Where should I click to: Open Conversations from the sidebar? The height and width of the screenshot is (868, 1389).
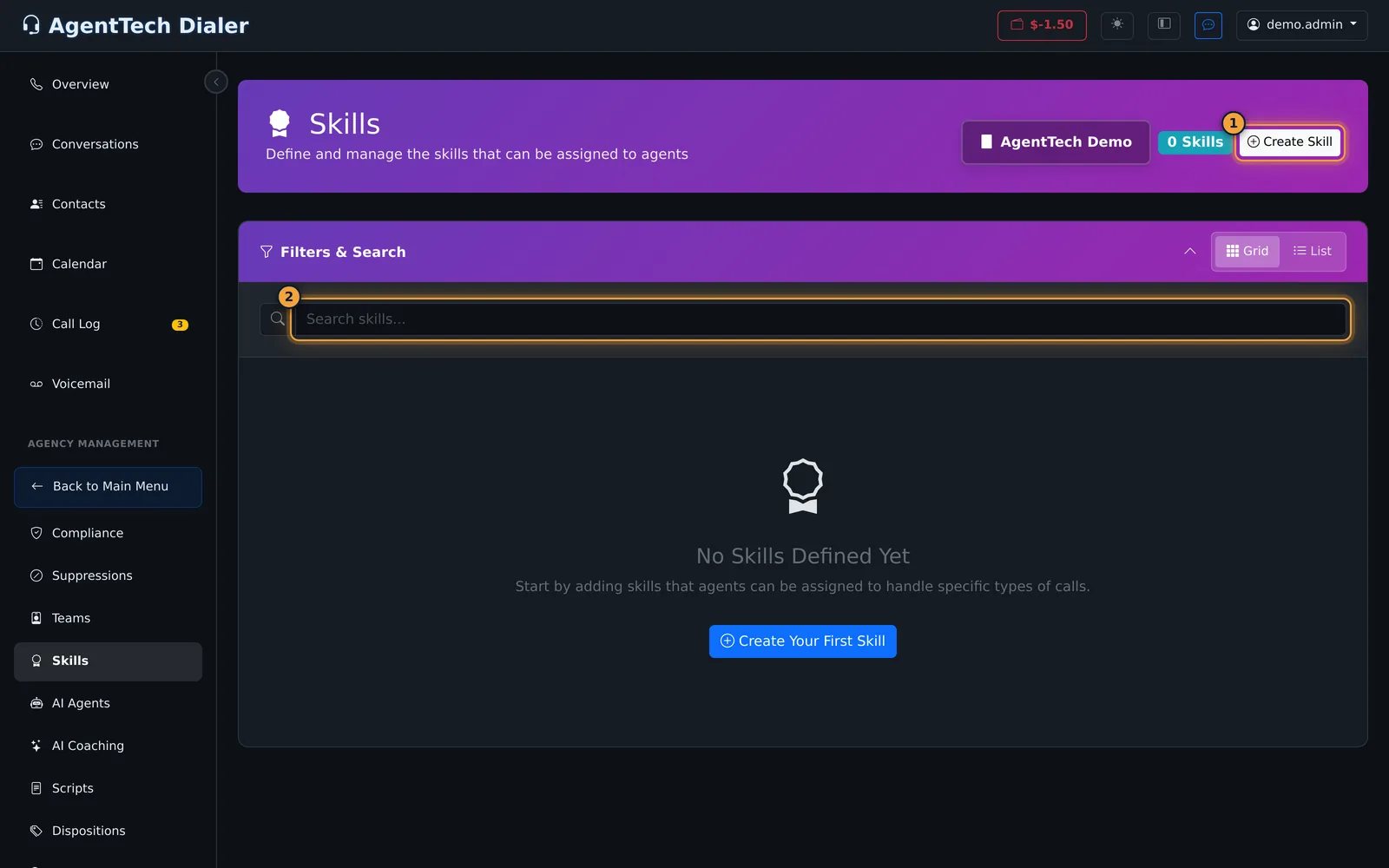coord(108,144)
